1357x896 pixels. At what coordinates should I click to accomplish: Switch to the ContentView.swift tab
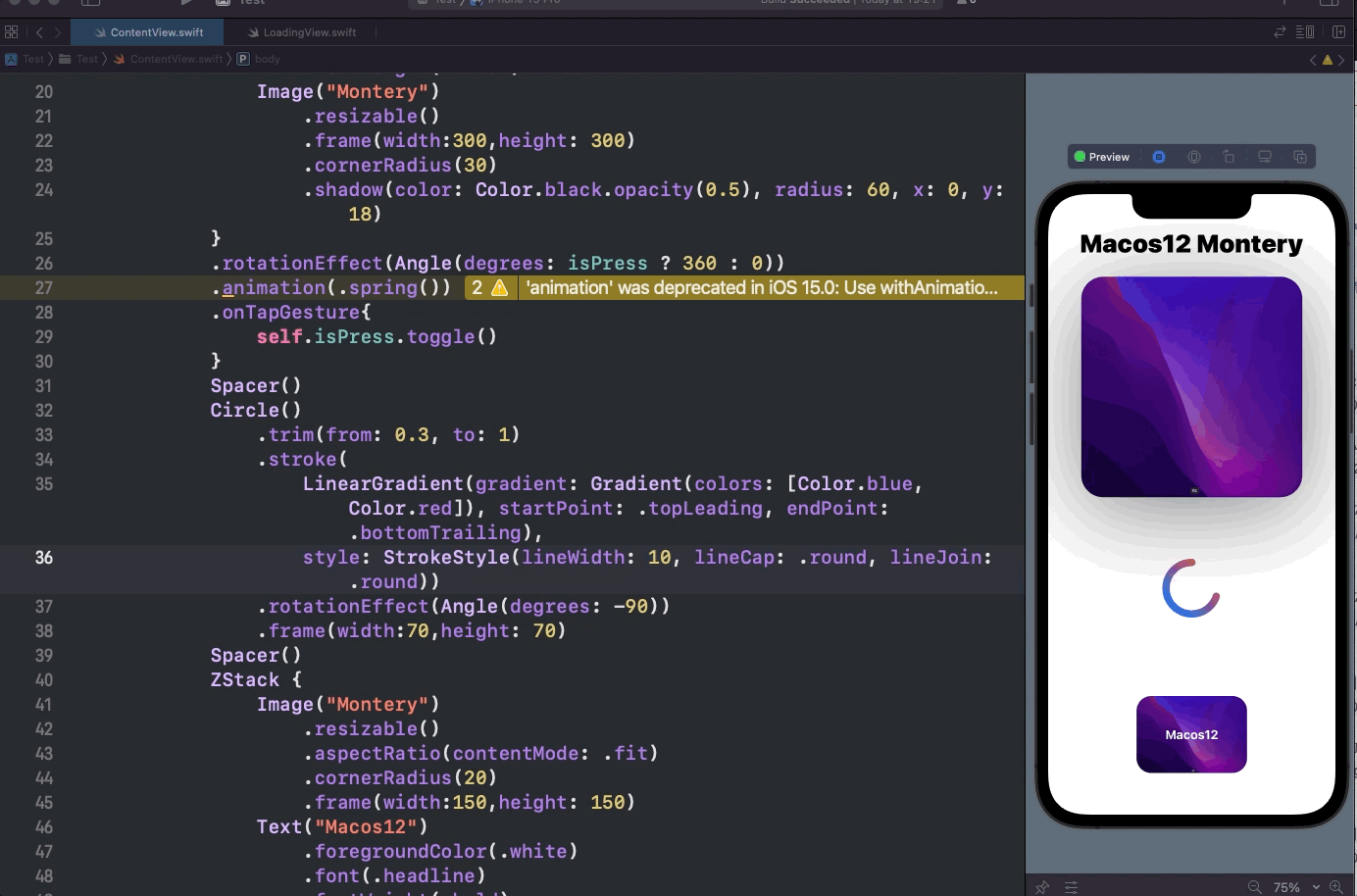[x=149, y=32]
